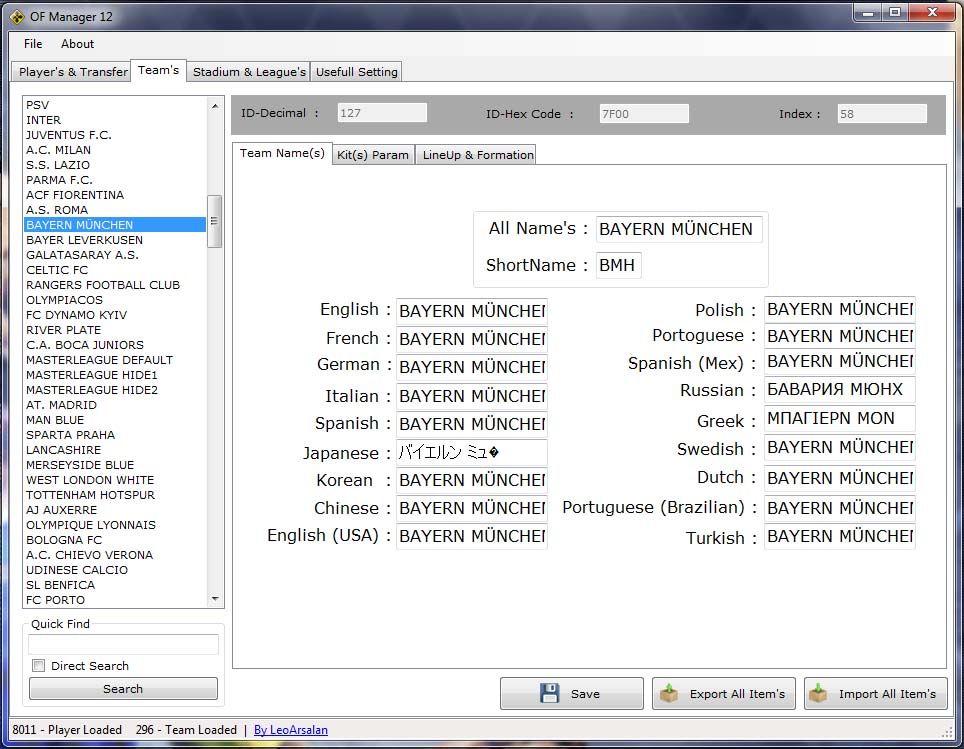The width and height of the screenshot is (964, 749).
Task: Click the floppy disk Save icon
Action: [x=549, y=694]
